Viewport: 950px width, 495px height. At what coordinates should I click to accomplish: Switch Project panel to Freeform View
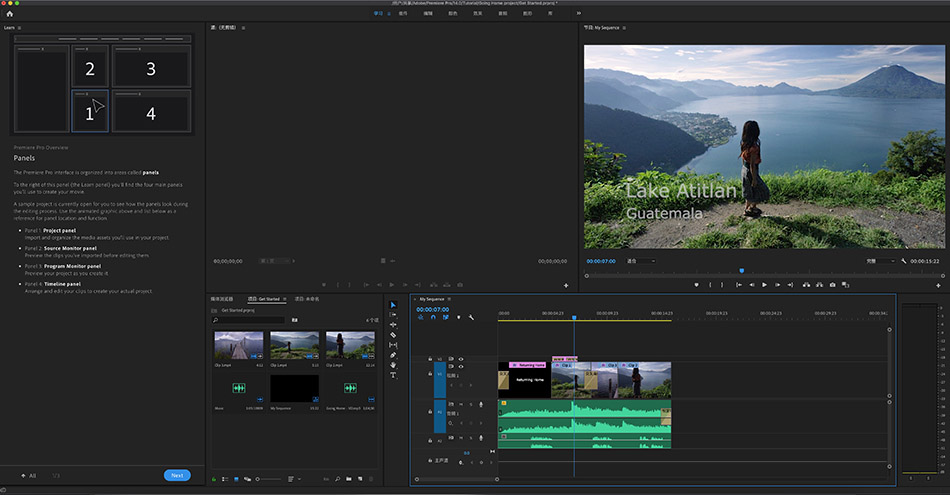coord(247,479)
